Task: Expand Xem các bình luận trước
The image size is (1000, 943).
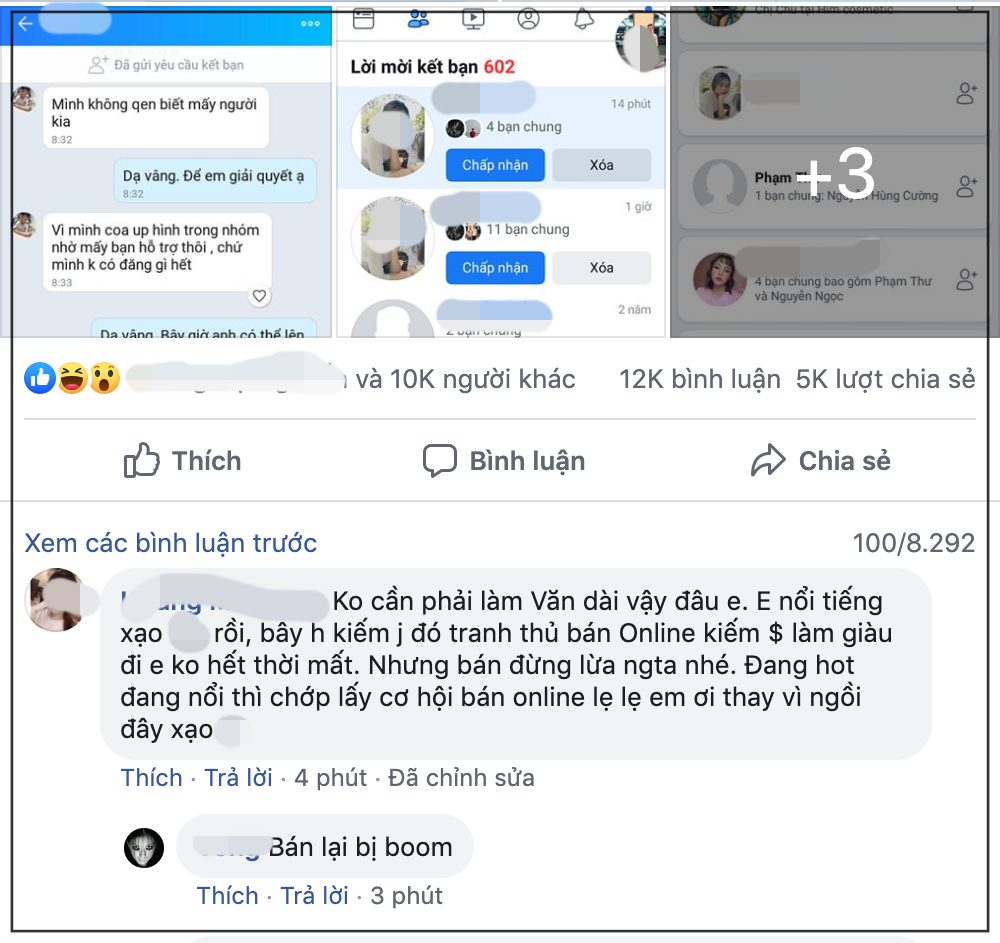Action: (x=170, y=543)
